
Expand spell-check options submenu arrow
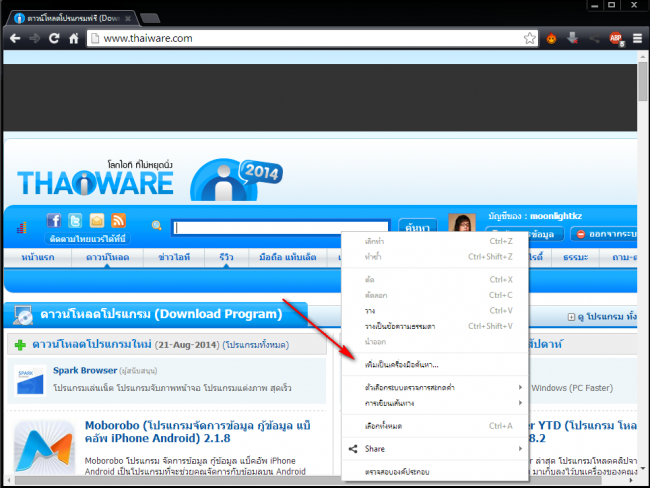(520, 387)
